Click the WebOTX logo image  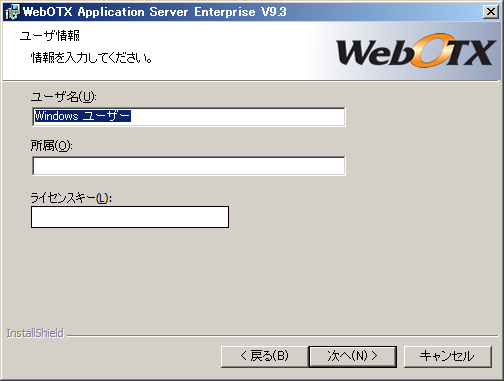point(416,51)
